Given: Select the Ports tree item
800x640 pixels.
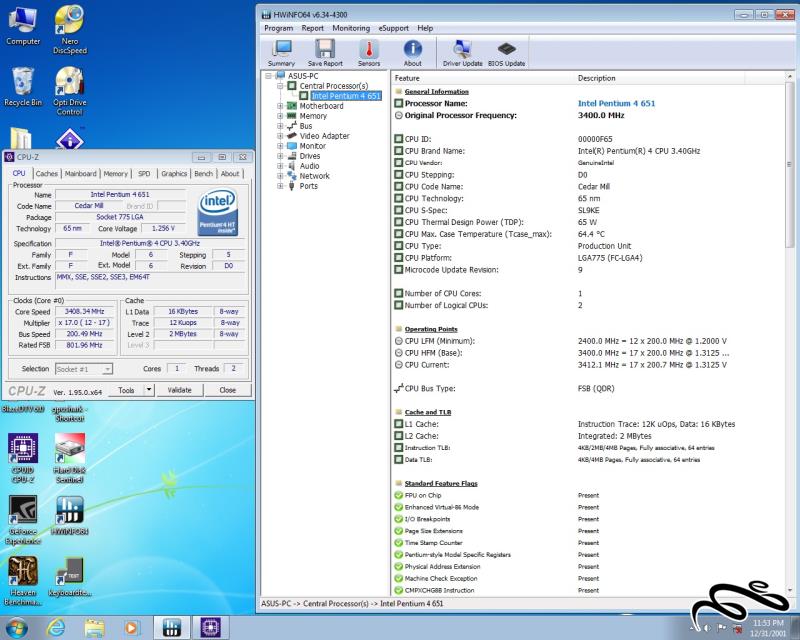Looking at the screenshot, I should 308,186.
